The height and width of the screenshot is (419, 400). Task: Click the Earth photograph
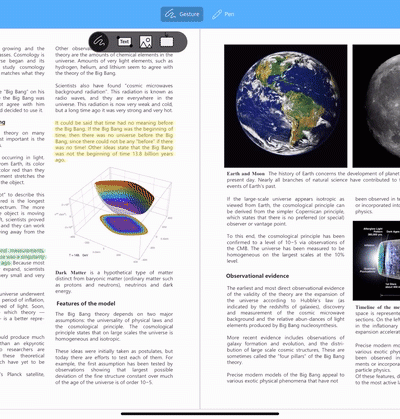tap(286, 106)
